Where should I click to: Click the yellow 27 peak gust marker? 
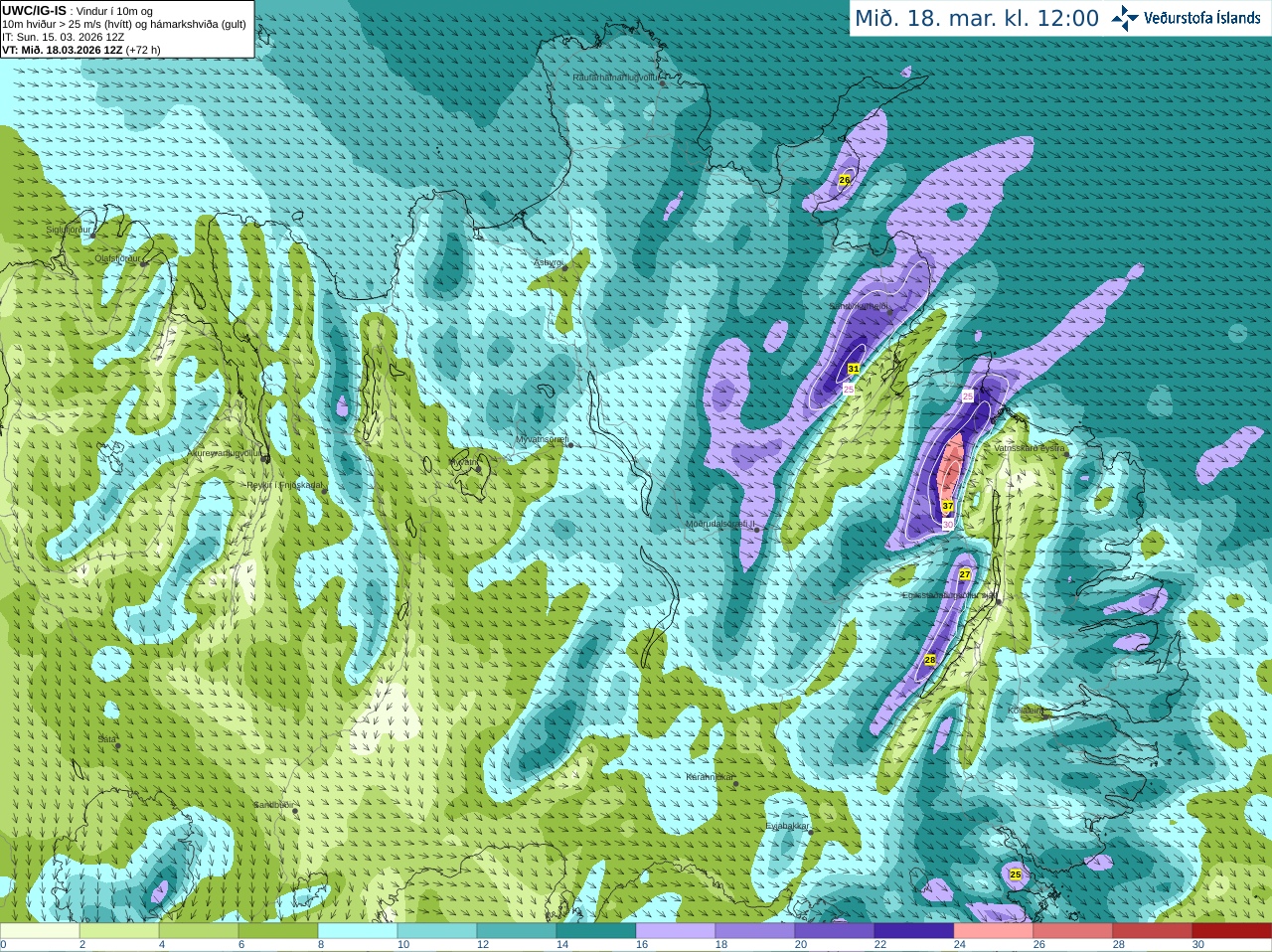964,574
